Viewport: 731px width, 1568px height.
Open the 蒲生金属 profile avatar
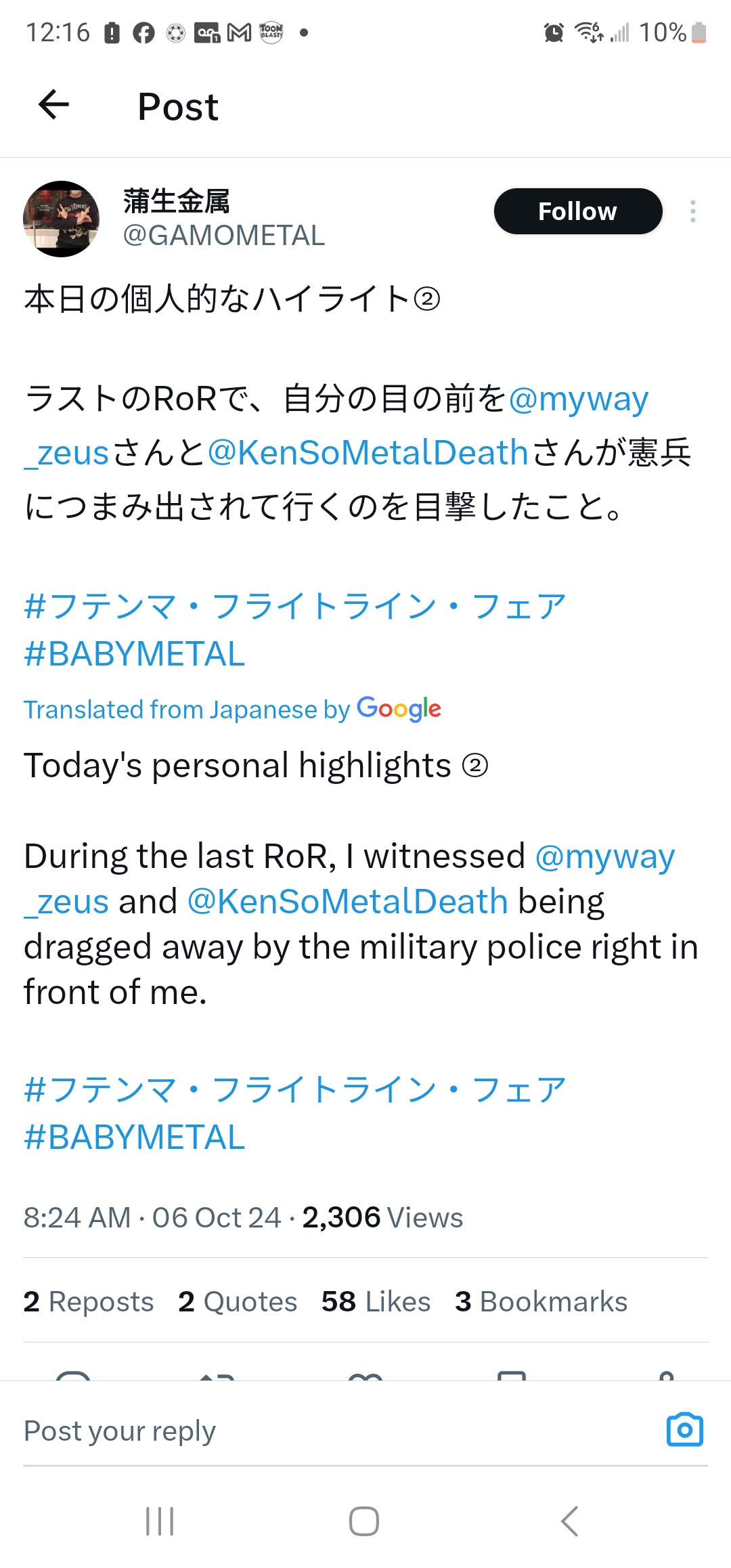(x=62, y=219)
